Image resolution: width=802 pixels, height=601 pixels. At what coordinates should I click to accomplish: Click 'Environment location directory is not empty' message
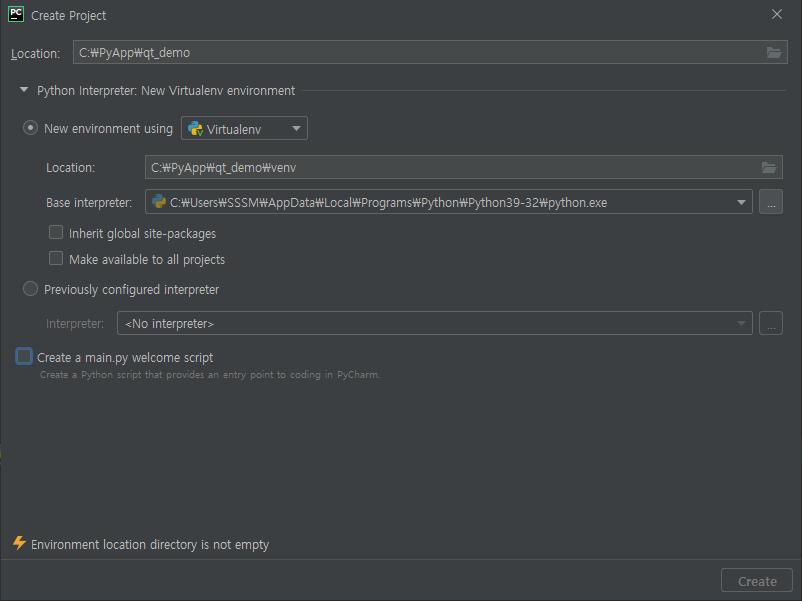tap(150, 545)
